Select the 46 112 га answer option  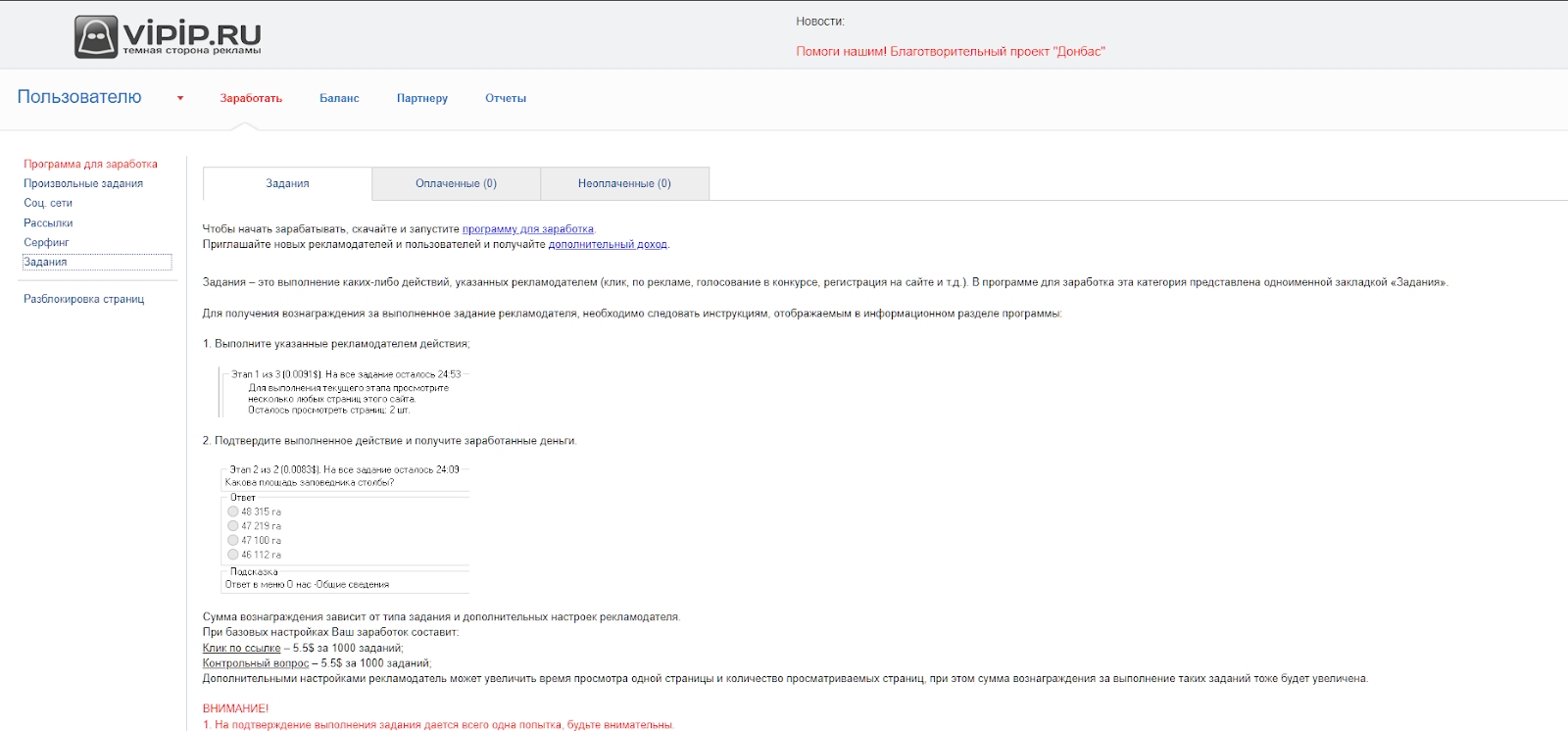point(233,555)
